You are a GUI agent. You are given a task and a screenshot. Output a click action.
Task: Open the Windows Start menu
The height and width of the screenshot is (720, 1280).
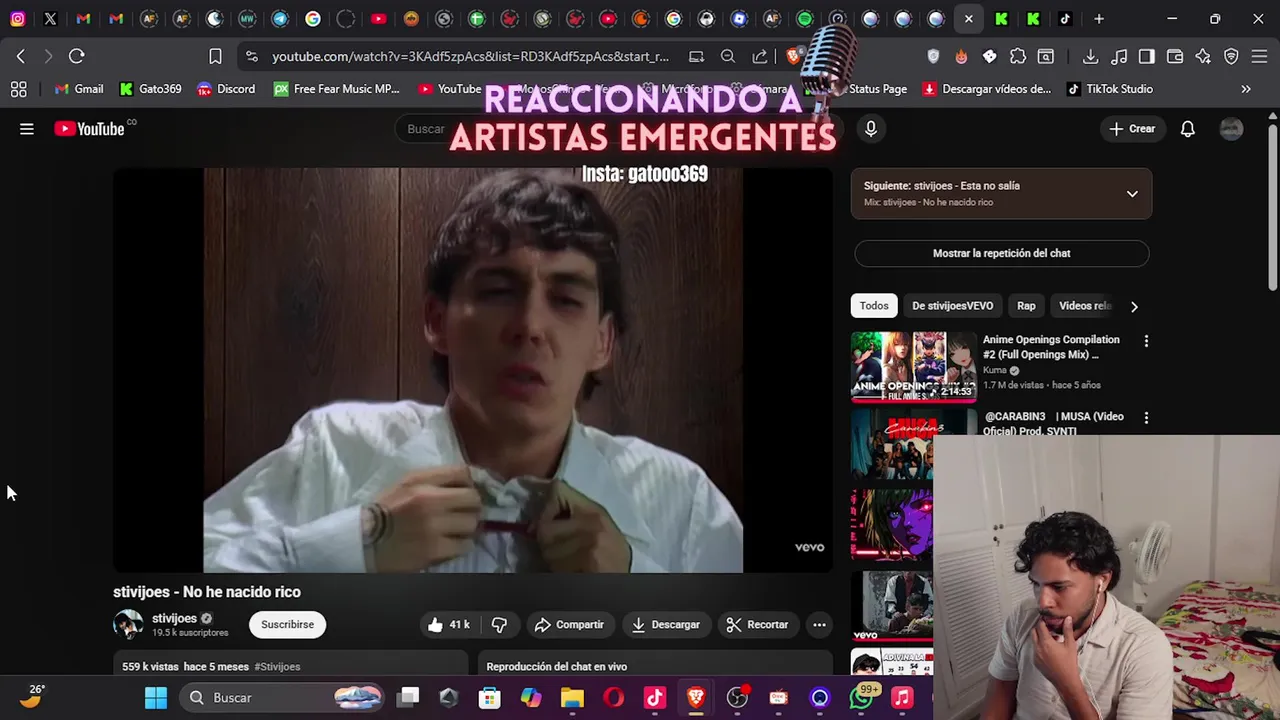(x=156, y=698)
